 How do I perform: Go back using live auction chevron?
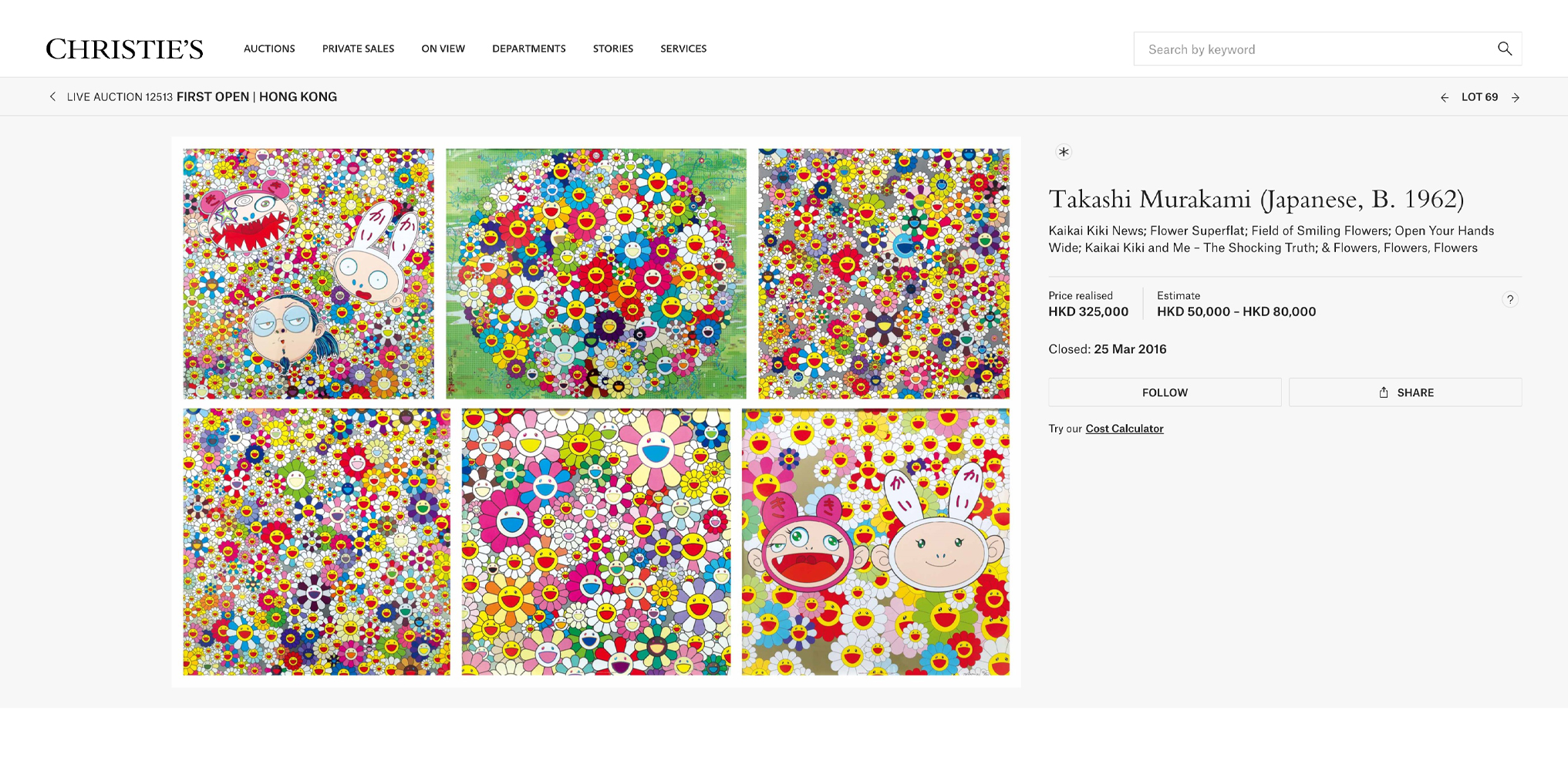(52, 96)
